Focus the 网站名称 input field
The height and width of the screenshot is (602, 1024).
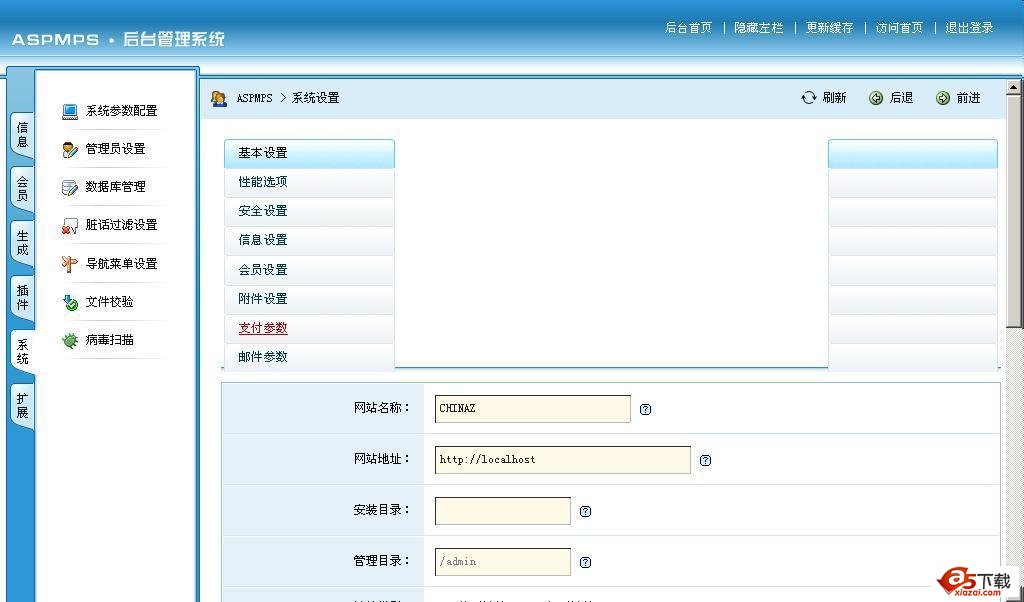tap(533, 409)
